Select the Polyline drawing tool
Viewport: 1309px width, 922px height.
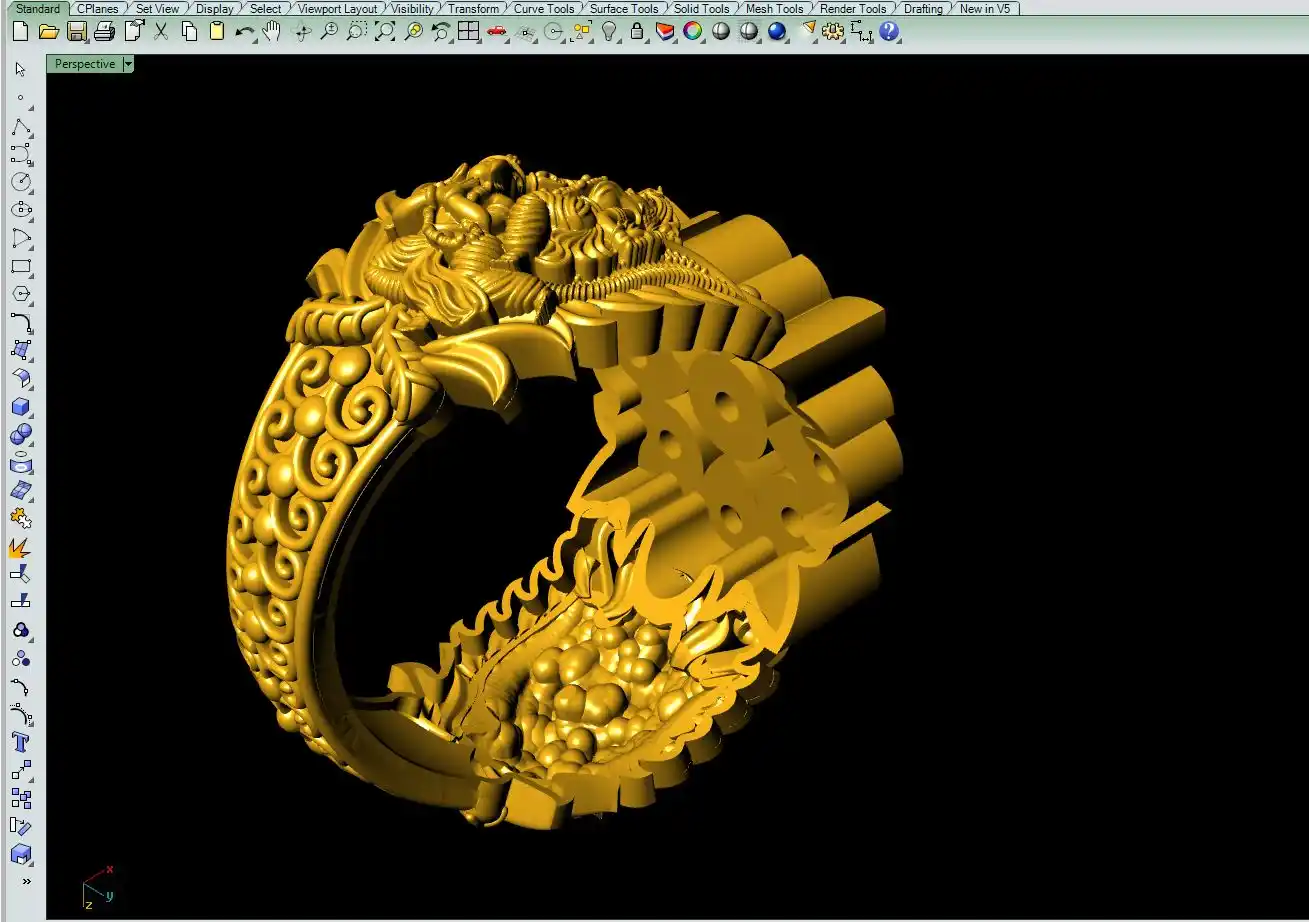click(21, 127)
